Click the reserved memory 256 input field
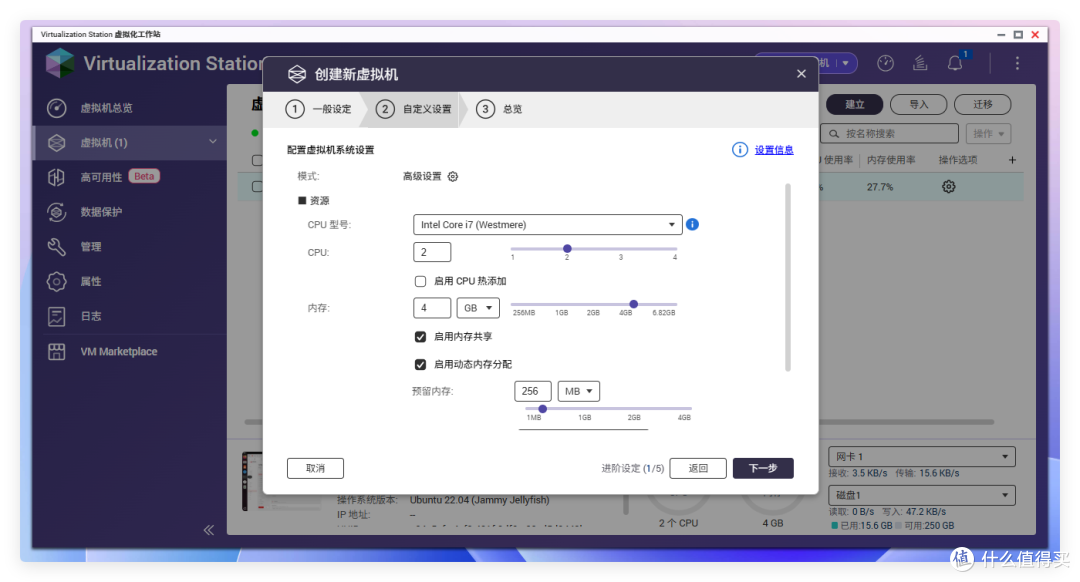Image resolution: width=1080 pixels, height=582 pixels. (x=532, y=391)
